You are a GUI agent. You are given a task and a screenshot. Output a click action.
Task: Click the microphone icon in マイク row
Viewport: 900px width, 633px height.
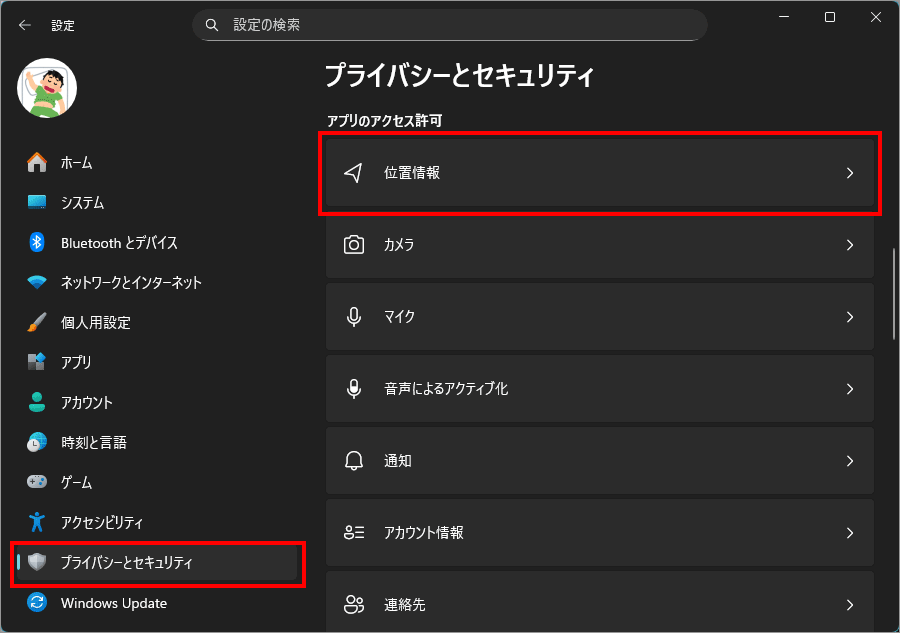(x=353, y=317)
